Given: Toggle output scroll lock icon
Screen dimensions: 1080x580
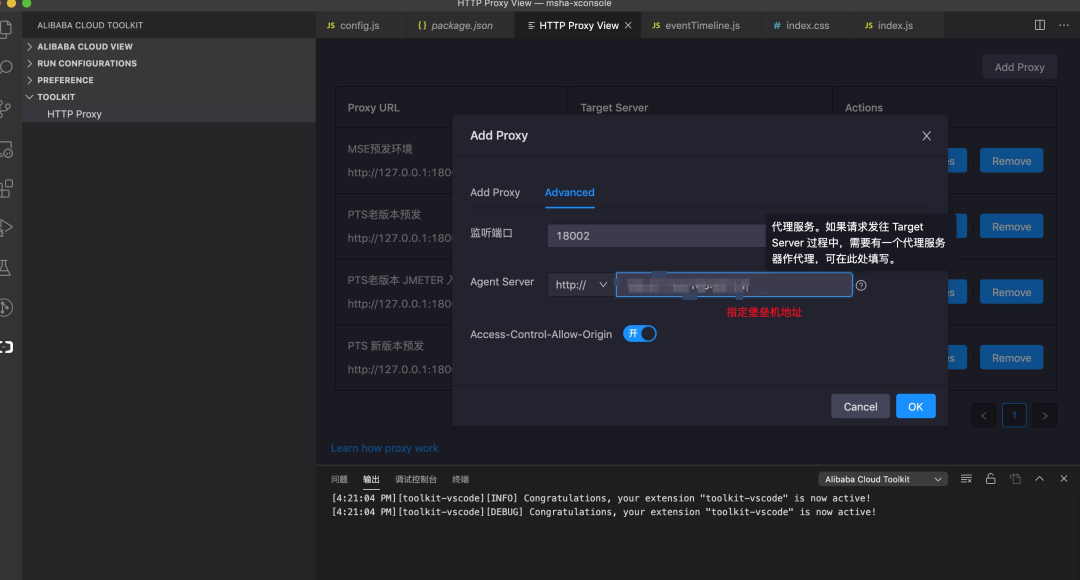Looking at the screenshot, I should click(x=990, y=479).
